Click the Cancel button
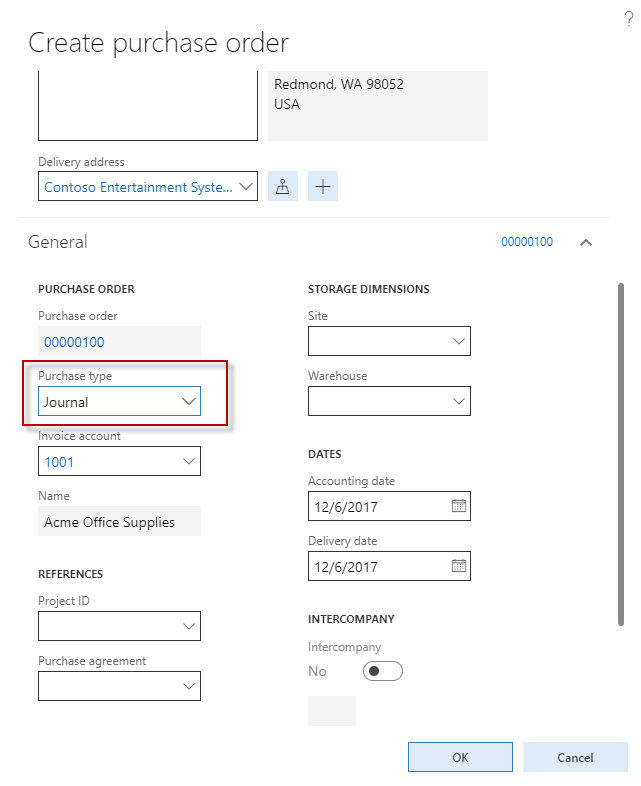 [x=575, y=757]
